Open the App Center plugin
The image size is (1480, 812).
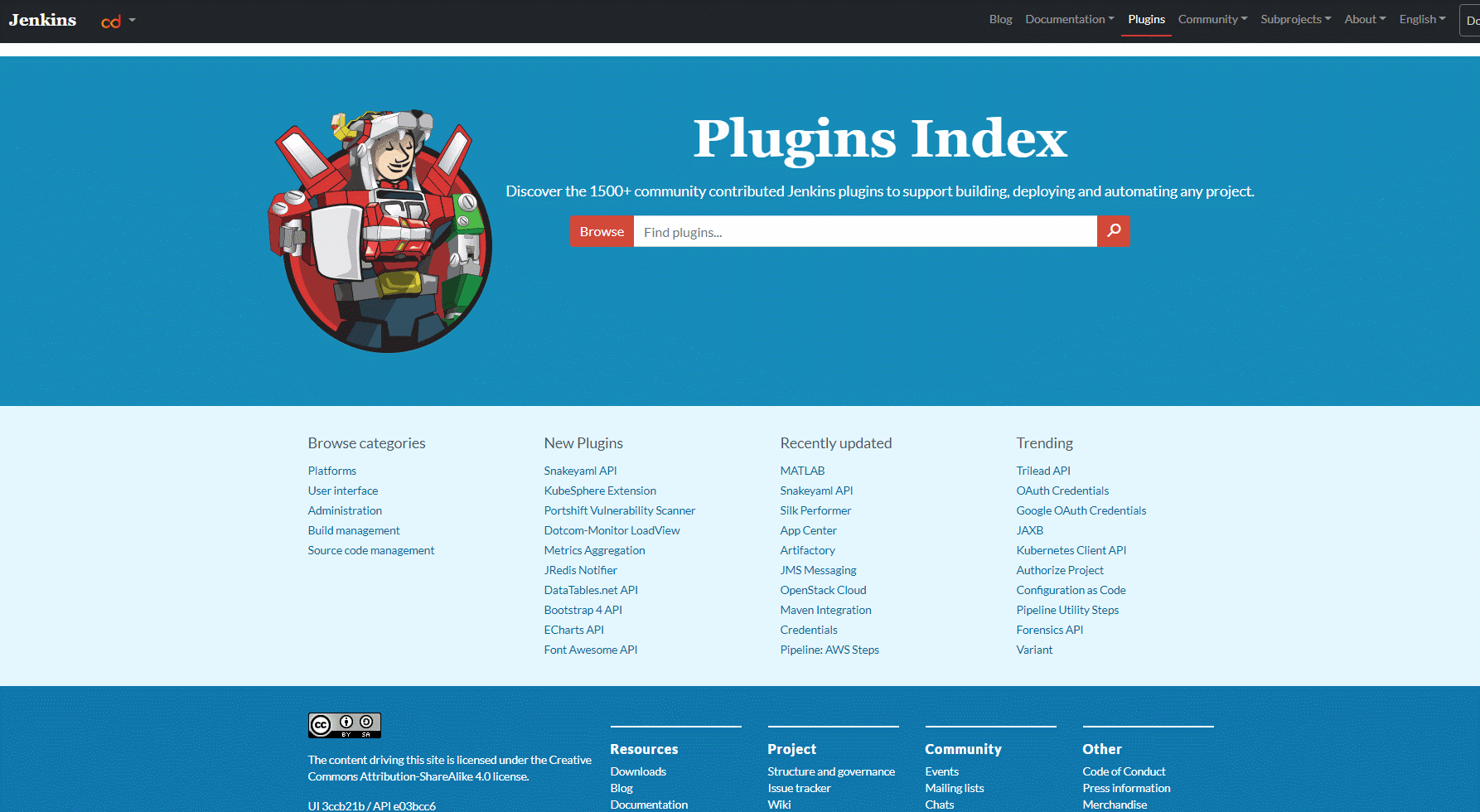coord(808,530)
